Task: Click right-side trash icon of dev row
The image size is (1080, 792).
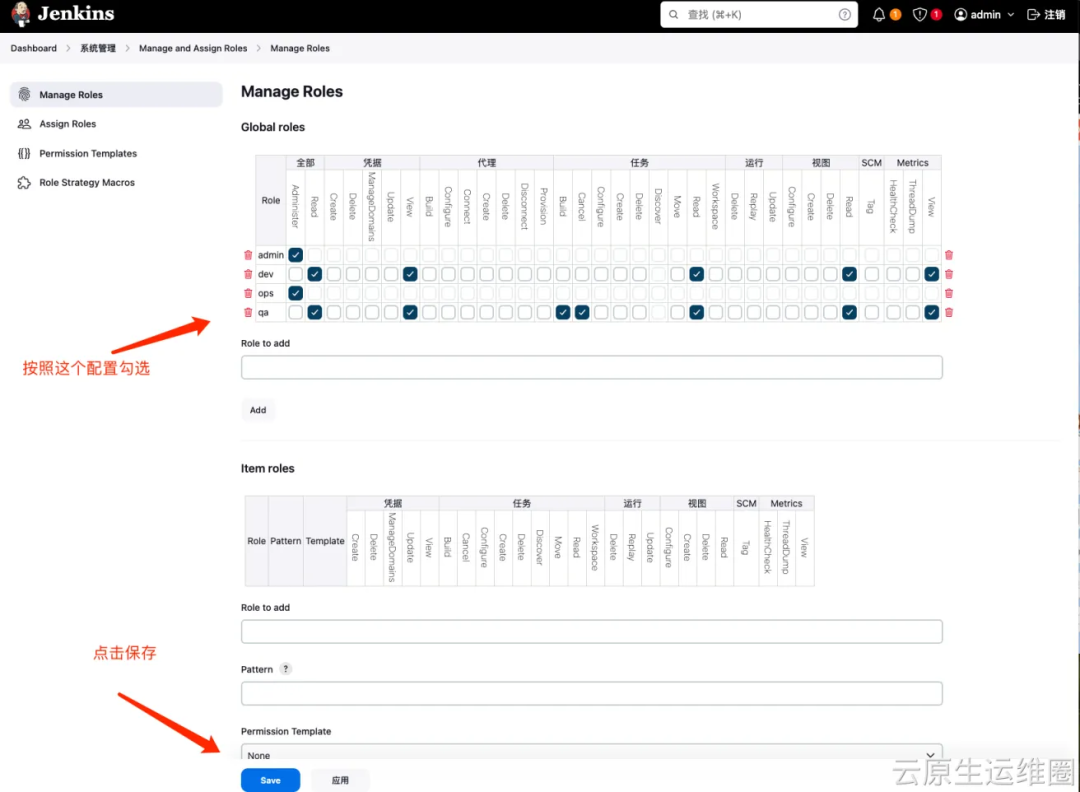Action: [x=948, y=274]
